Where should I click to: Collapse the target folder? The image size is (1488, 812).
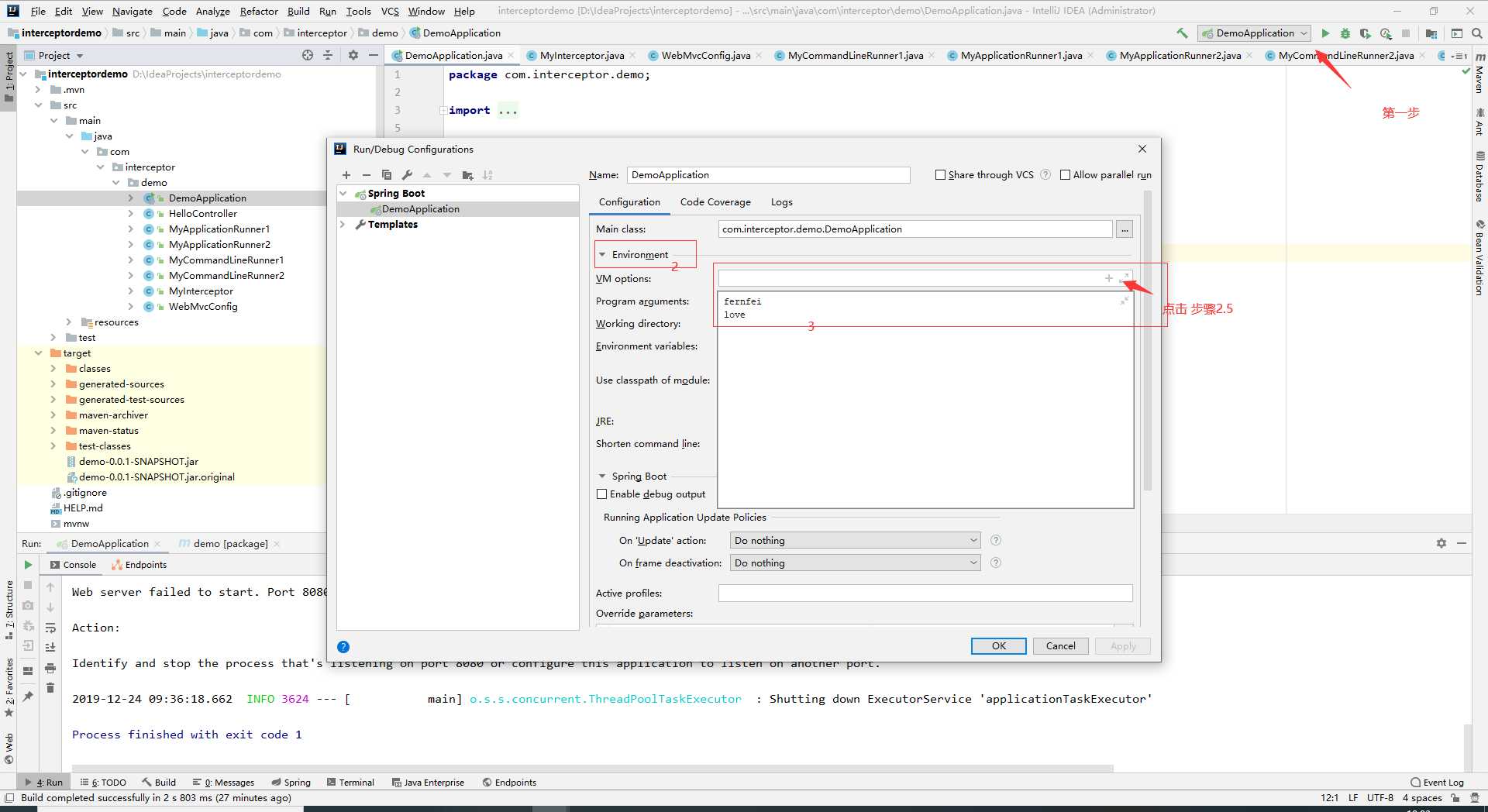pos(38,353)
